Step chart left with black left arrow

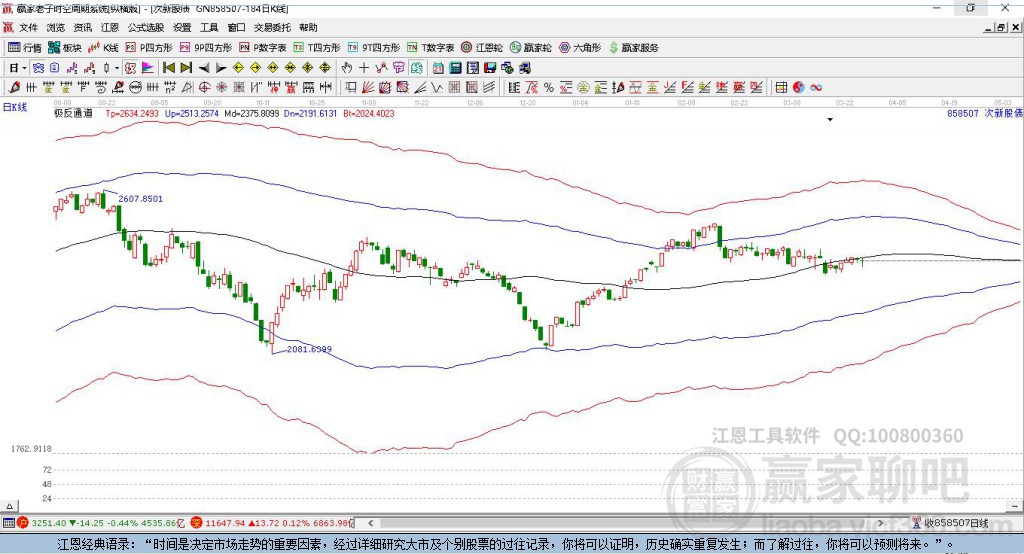coord(204,68)
